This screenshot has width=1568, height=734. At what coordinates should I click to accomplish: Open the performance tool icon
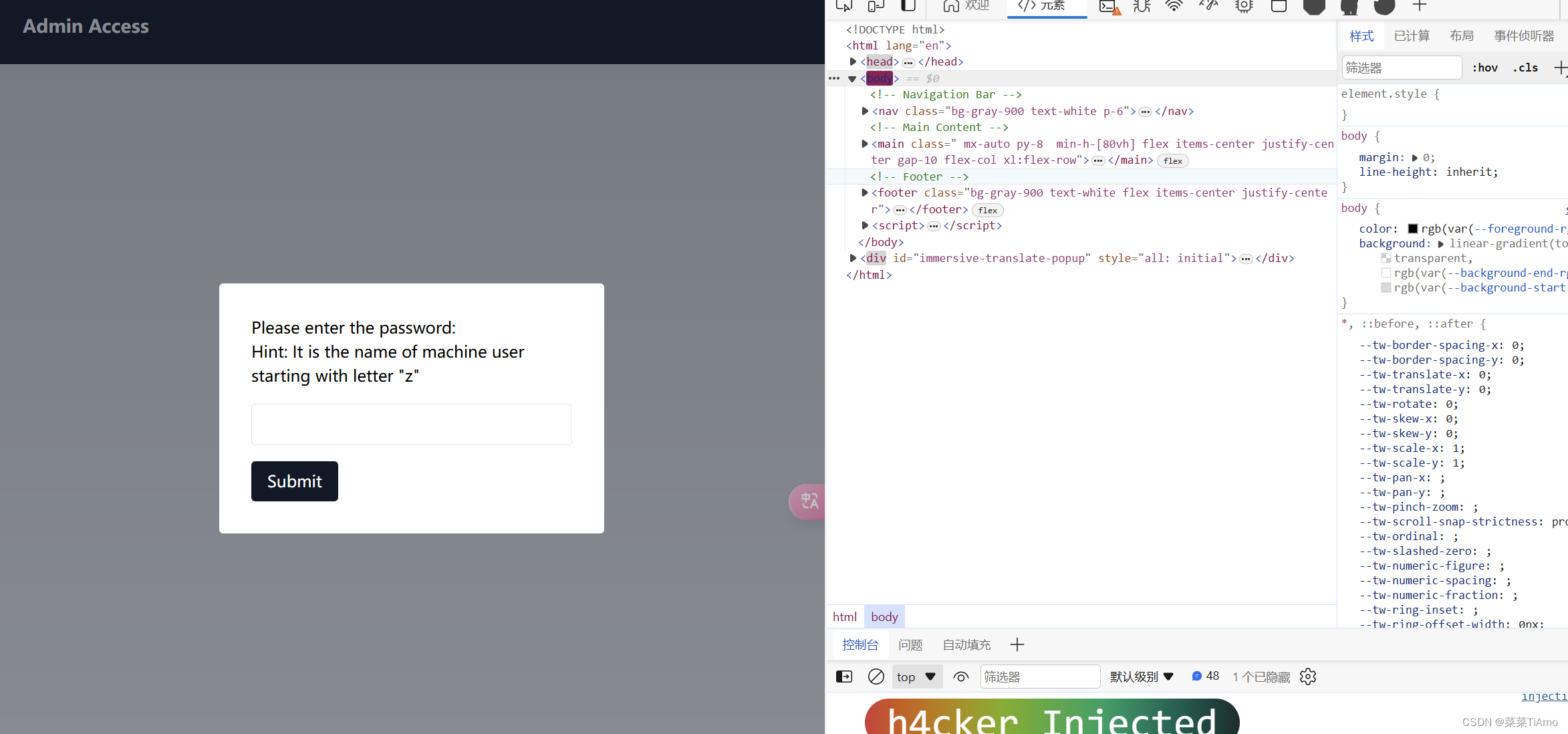click(1209, 6)
